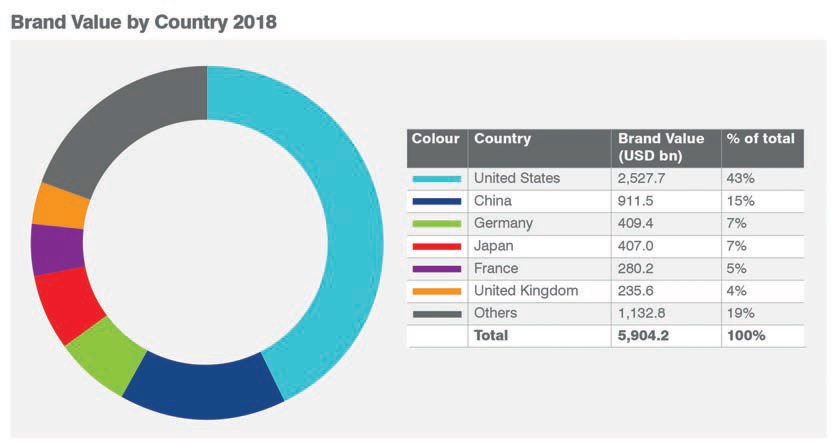
Task: Click the dark blue China legend swatch
Action: (x=437, y=202)
